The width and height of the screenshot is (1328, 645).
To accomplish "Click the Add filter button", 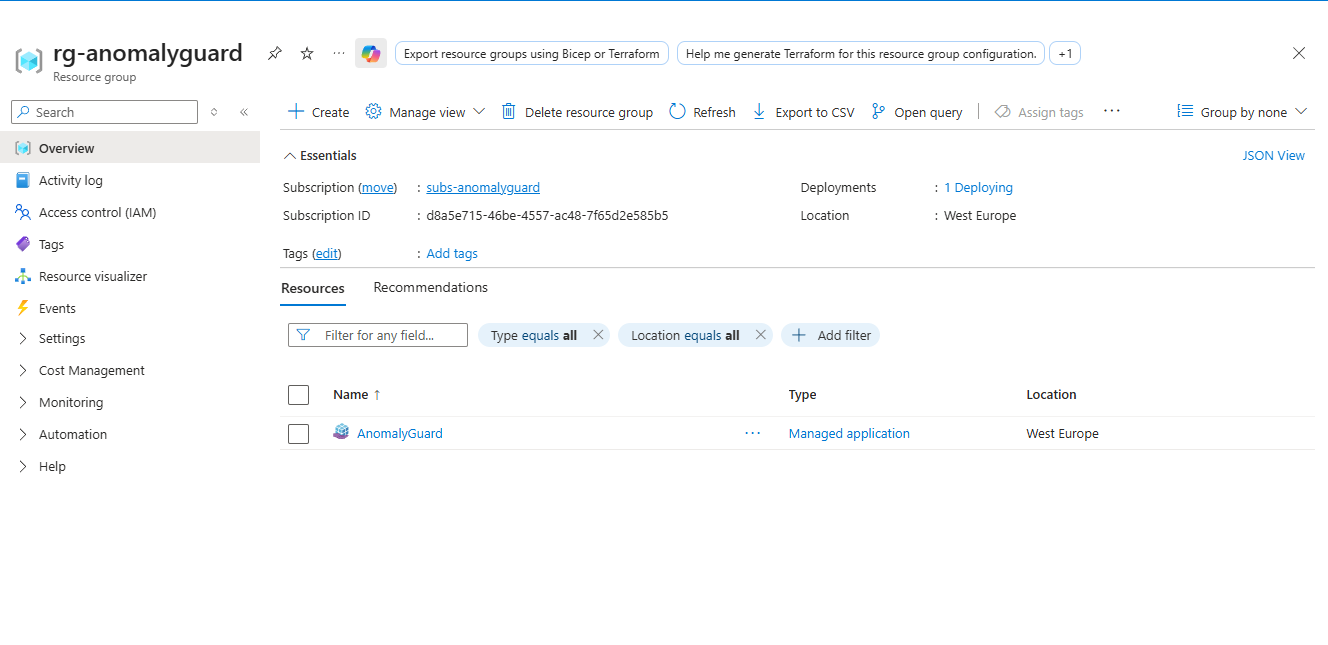I will tap(831, 336).
